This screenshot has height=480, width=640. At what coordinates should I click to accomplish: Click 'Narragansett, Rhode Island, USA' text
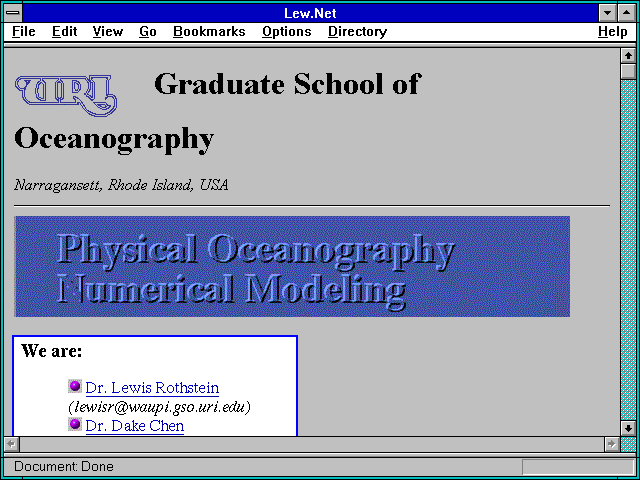(121, 185)
